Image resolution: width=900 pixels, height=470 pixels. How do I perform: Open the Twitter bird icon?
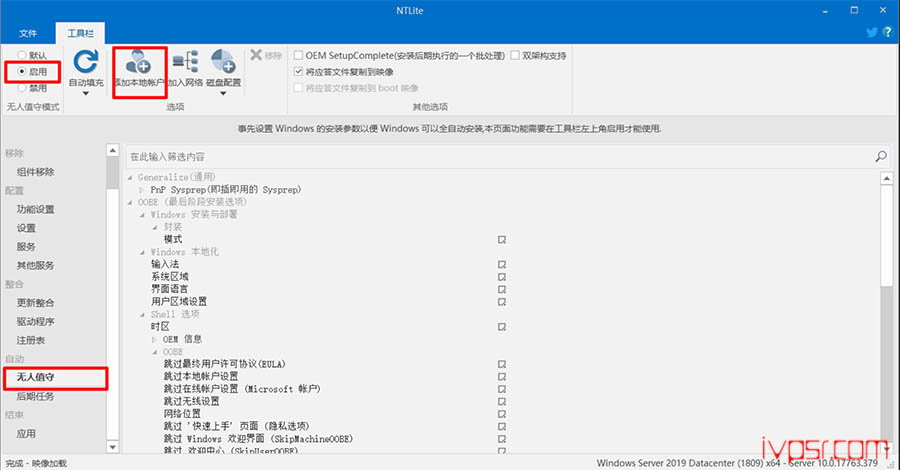pyautogui.click(x=872, y=33)
